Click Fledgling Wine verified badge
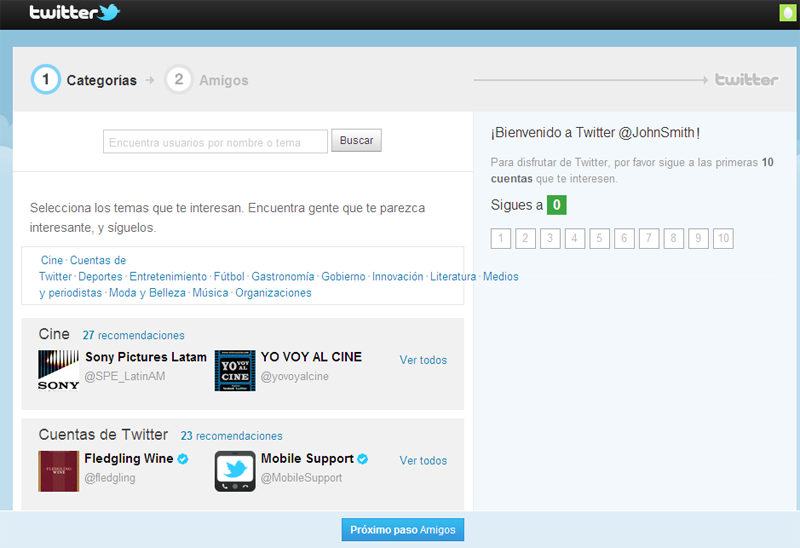The image size is (800, 548). point(183,459)
